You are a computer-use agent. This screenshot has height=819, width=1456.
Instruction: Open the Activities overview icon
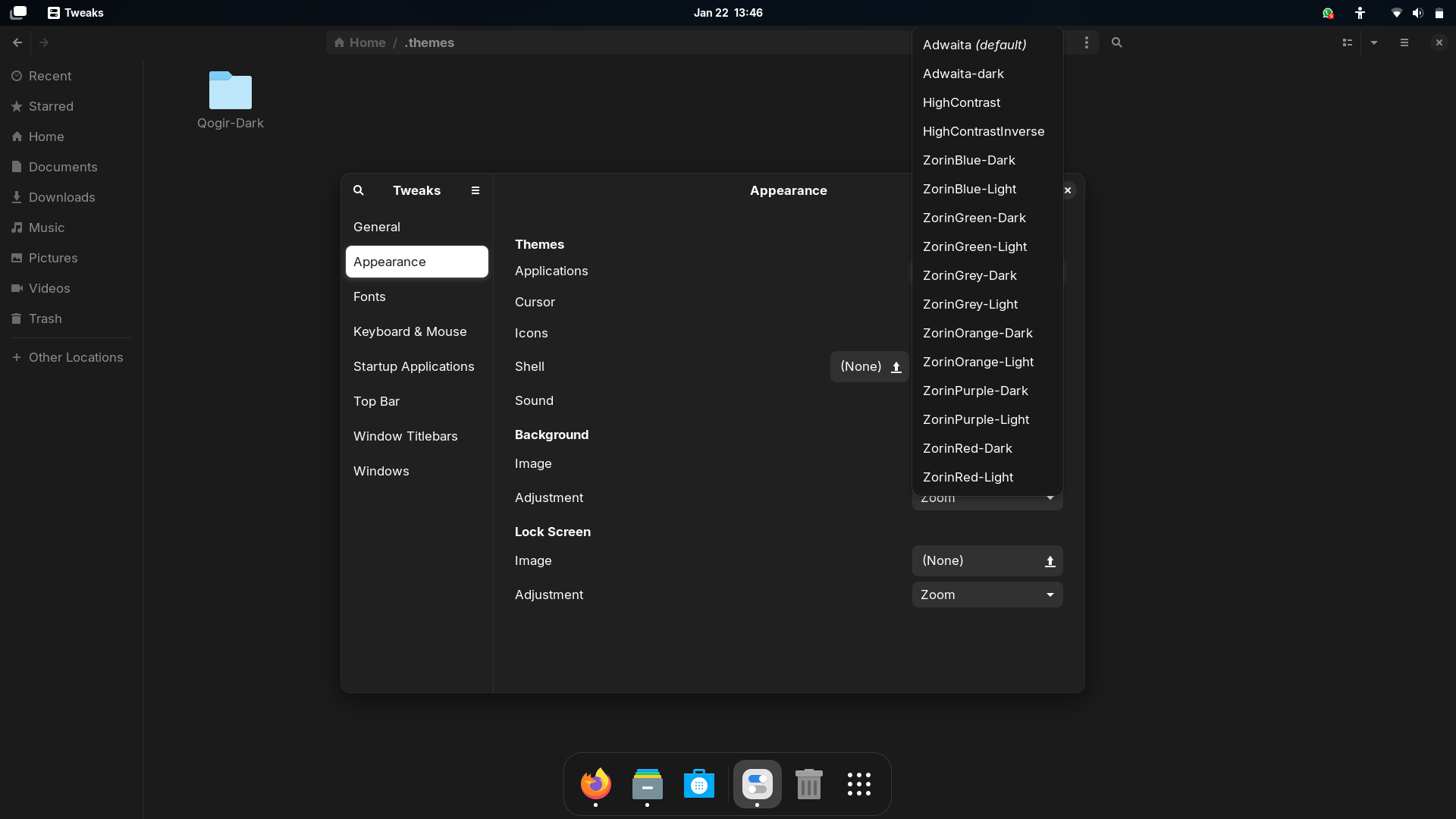click(18, 13)
